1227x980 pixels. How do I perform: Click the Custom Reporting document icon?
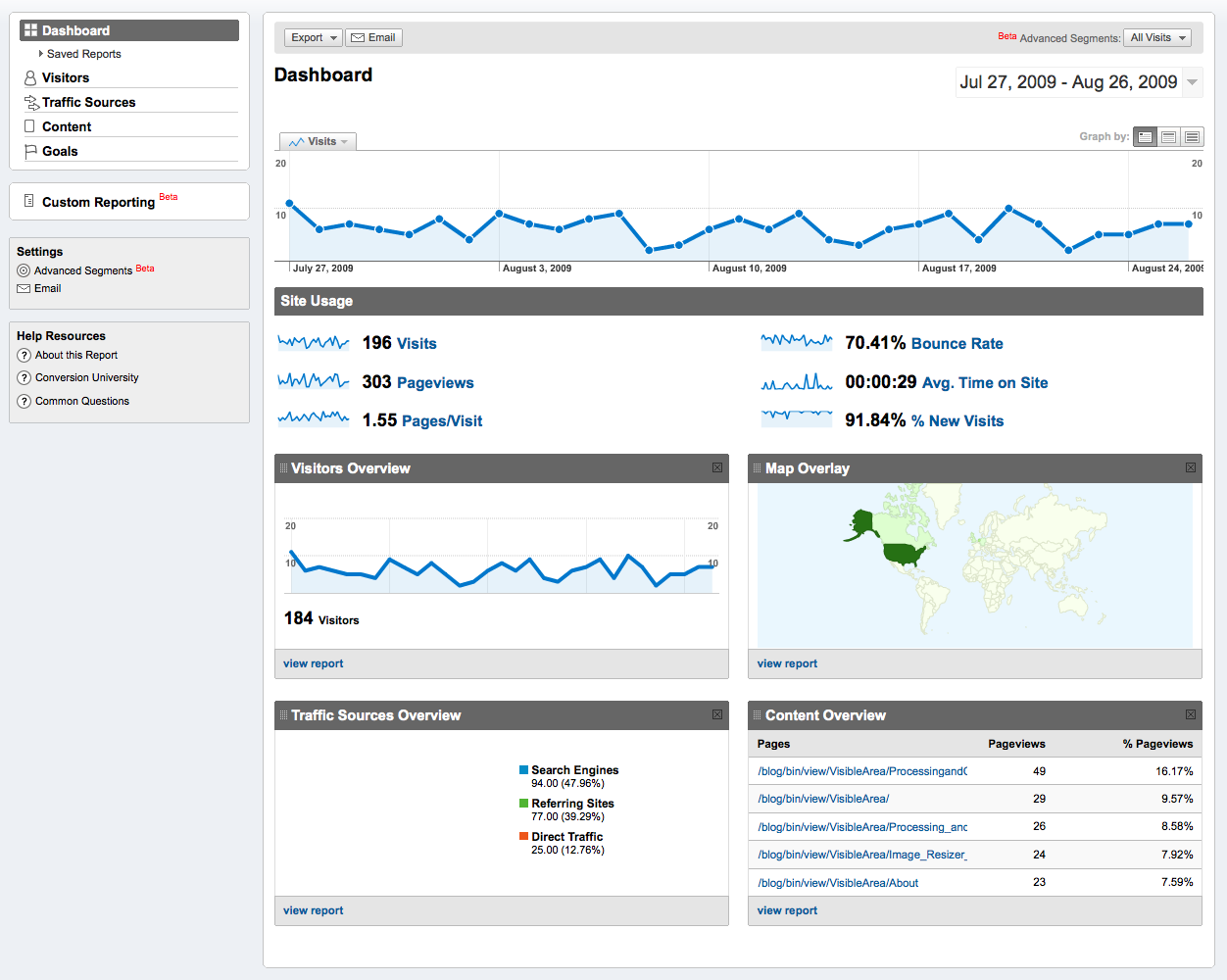29,201
